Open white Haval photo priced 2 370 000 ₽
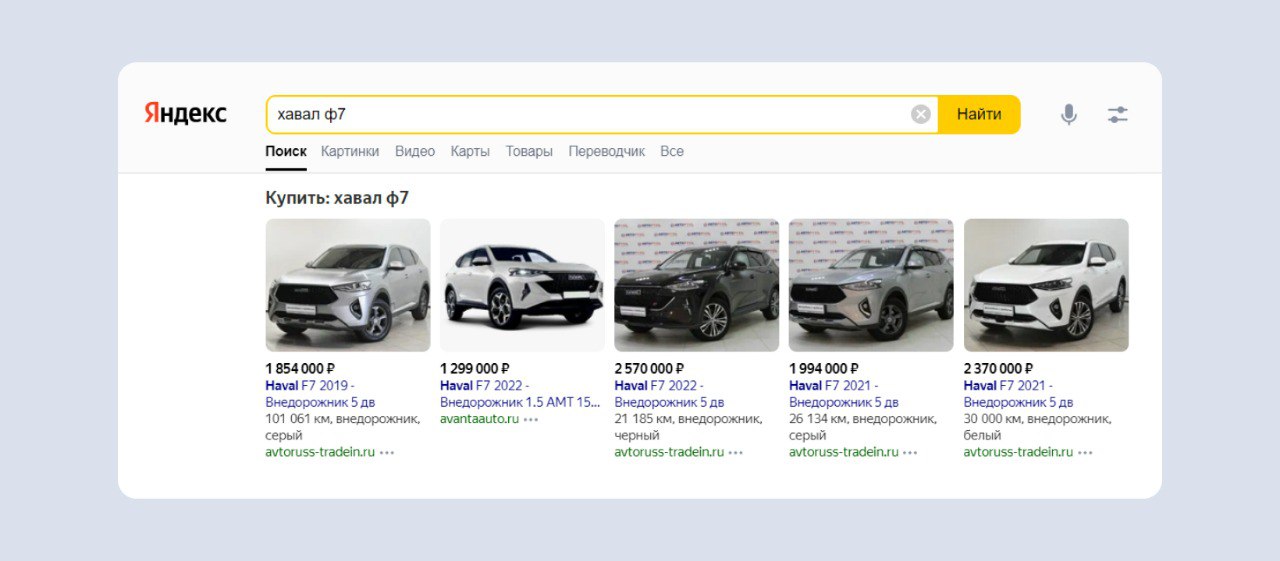This screenshot has width=1280, height=561. point(1046,285)
